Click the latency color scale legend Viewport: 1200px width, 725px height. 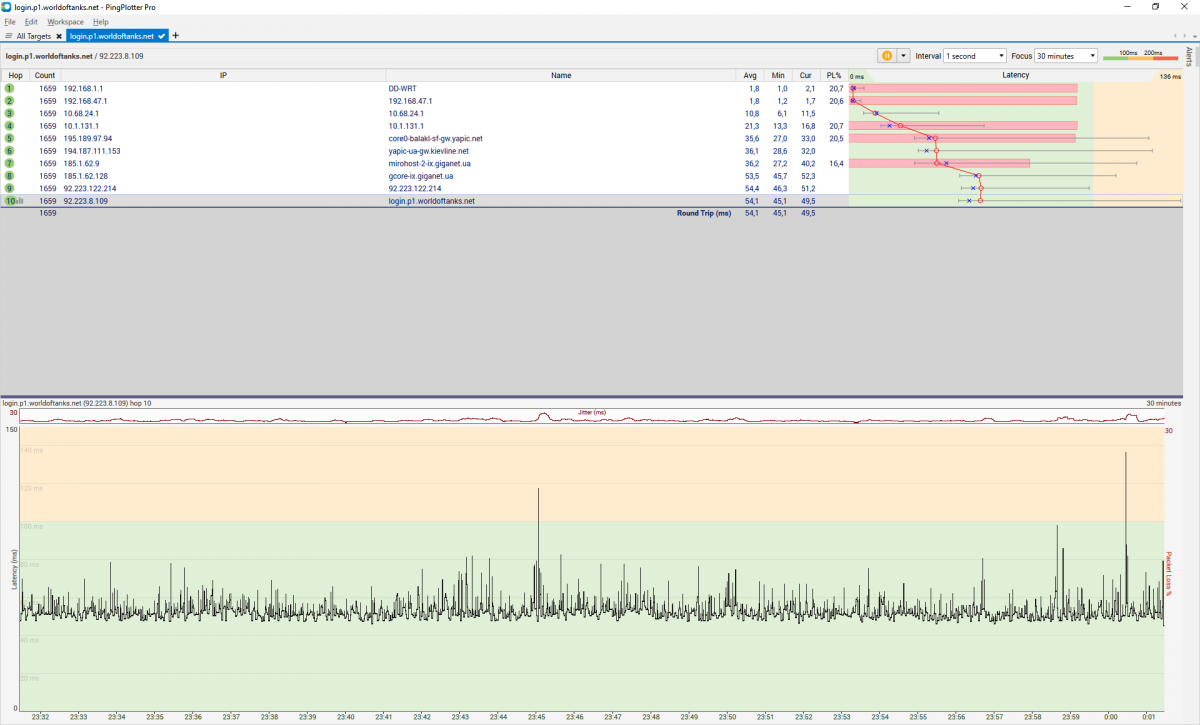click(x=1140, y=56)
